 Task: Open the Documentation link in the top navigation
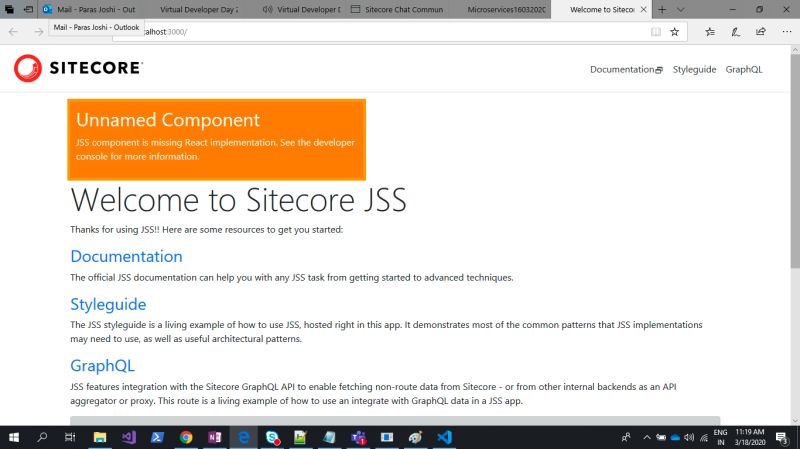click(x=626, y=69)
